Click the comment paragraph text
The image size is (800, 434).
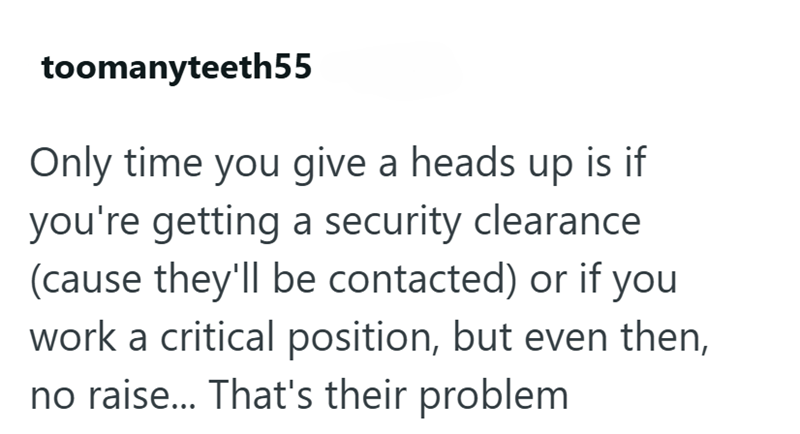[x=369, y=279]
